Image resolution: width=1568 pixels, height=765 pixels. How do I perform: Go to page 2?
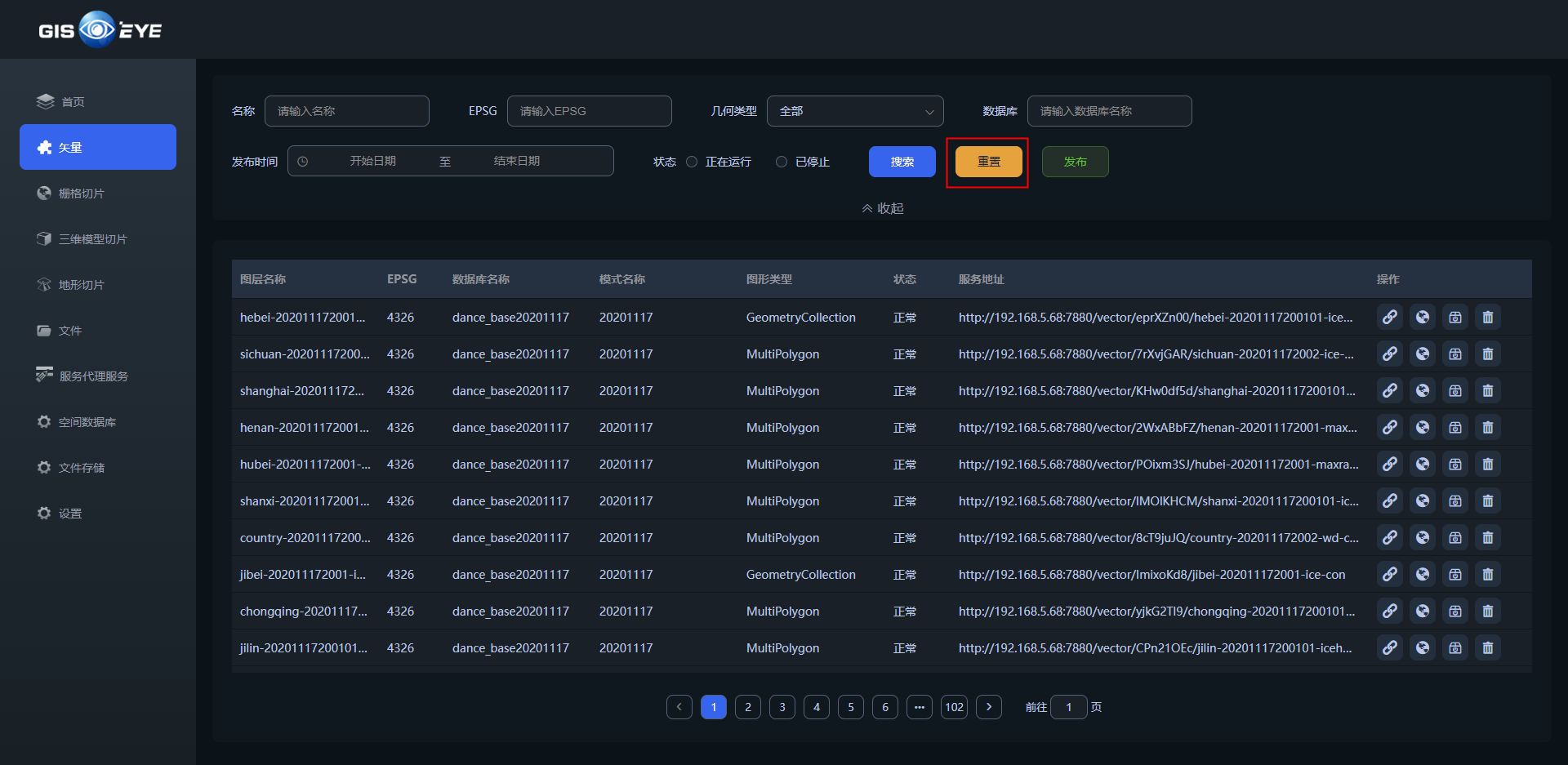coord(748,707)
